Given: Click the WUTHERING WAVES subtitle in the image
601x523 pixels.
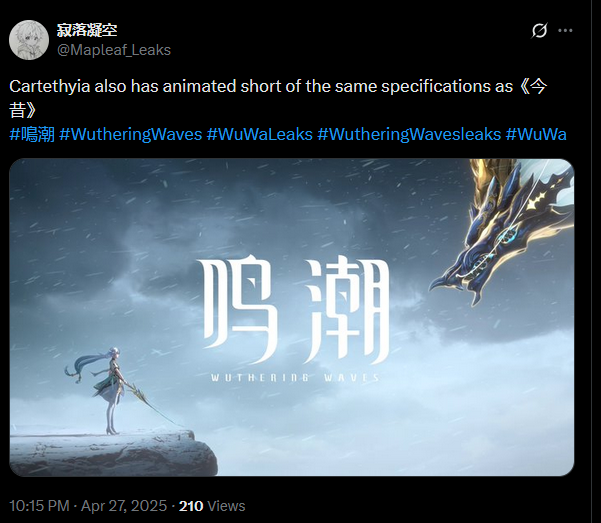Looking at the screenshot, I should [295, 378].
